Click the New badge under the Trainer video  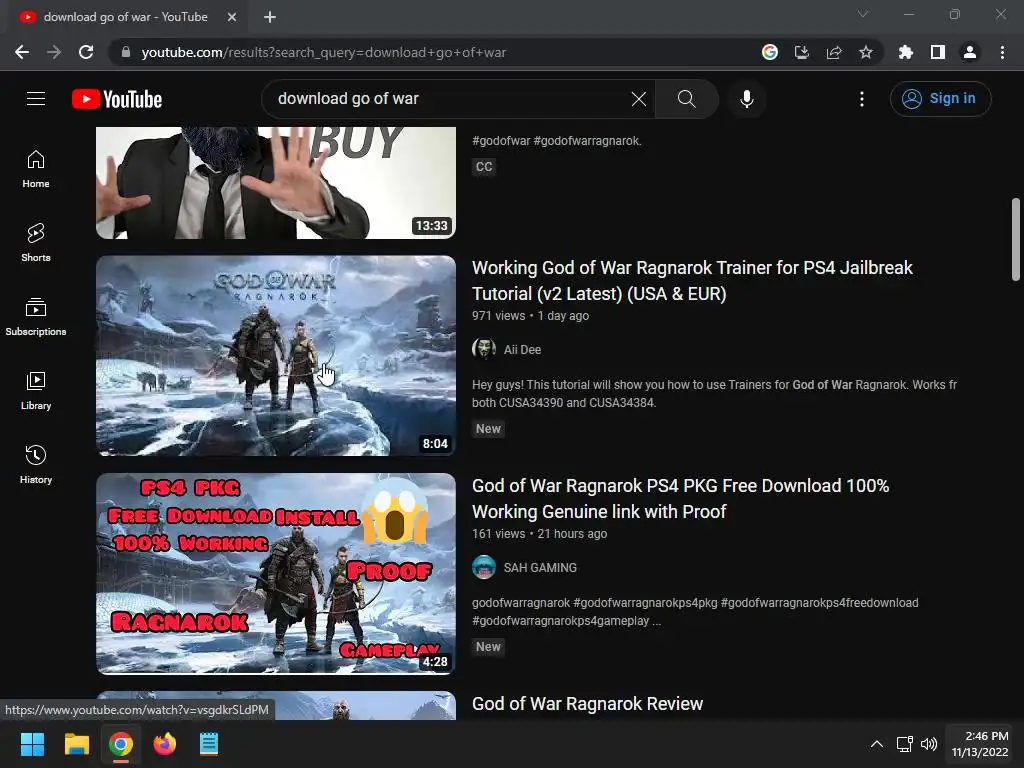[x=488, y=429]
